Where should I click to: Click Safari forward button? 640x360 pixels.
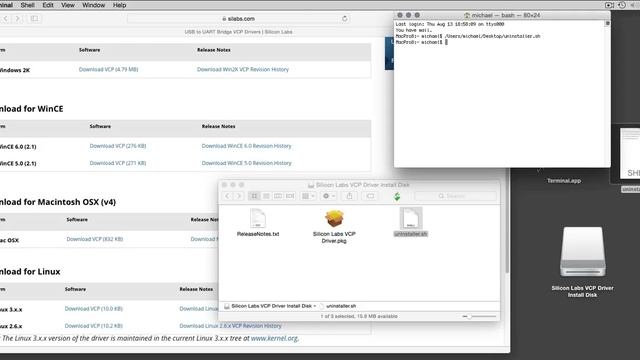pos(18,19)
